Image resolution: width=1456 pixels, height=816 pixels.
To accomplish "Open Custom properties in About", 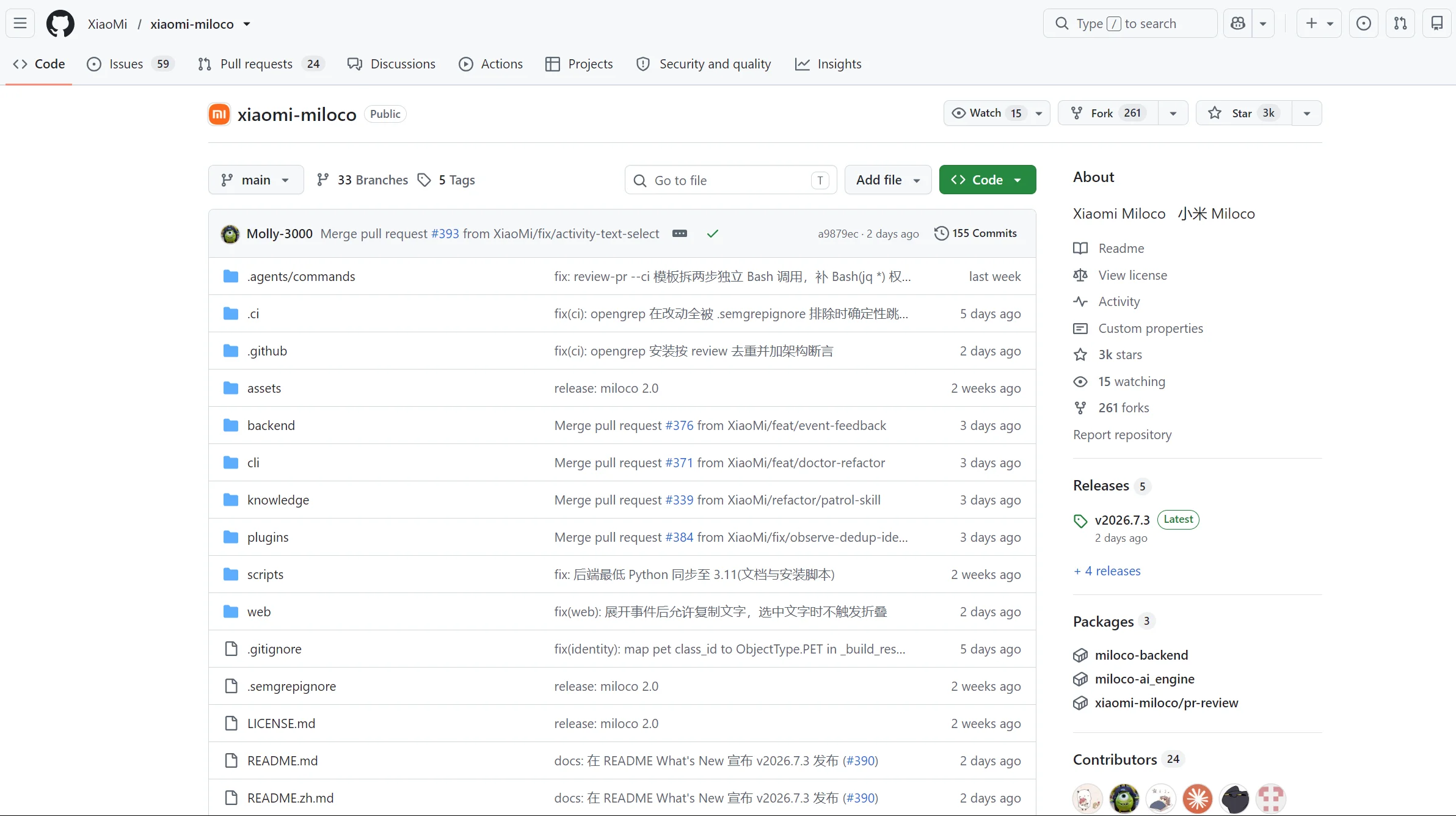I will pos(1151,329).
